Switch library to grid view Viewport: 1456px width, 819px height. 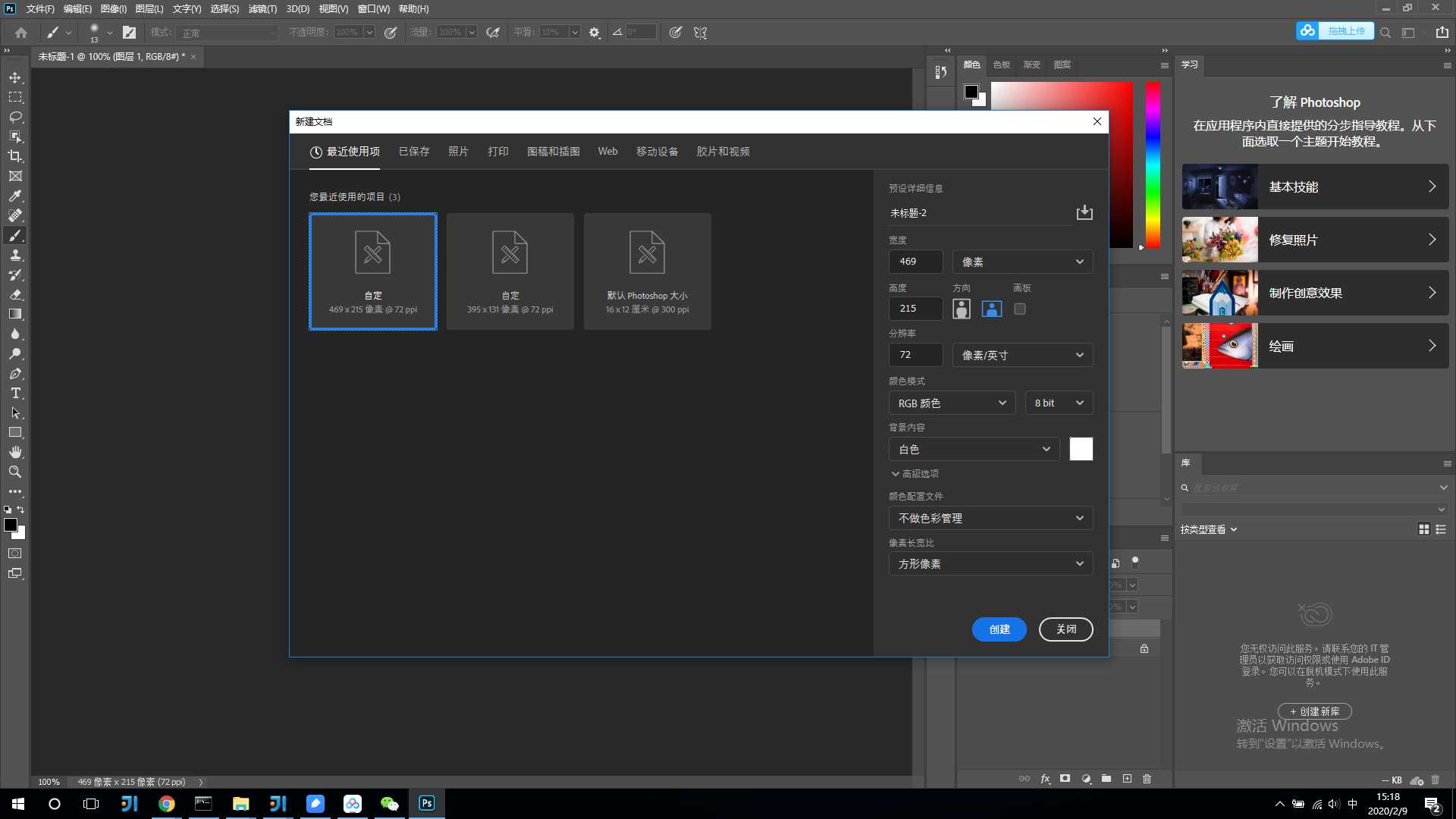1423,529
